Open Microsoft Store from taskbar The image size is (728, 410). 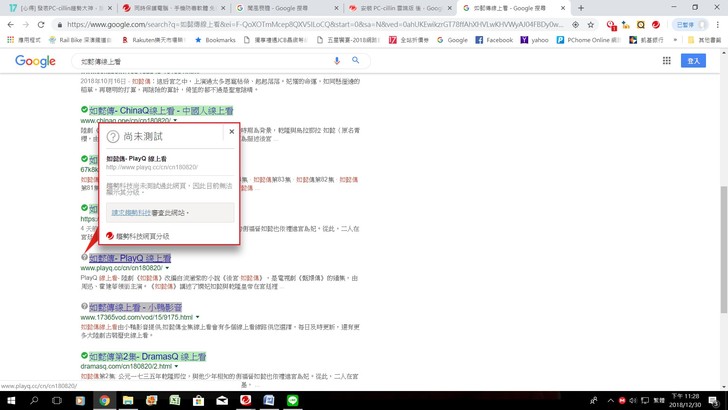click(198, 400)
